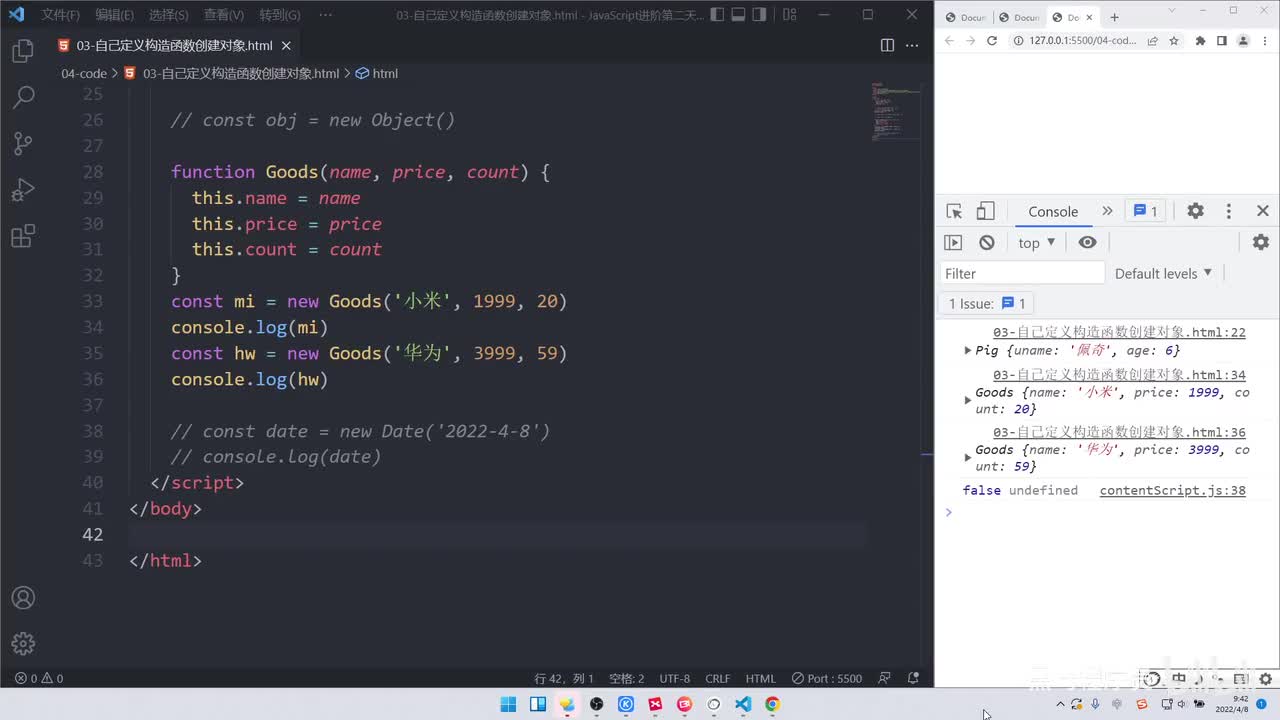1280x720 pixels.
Task: Open the Manage gear in VS Code
Action: click(23, 644)
